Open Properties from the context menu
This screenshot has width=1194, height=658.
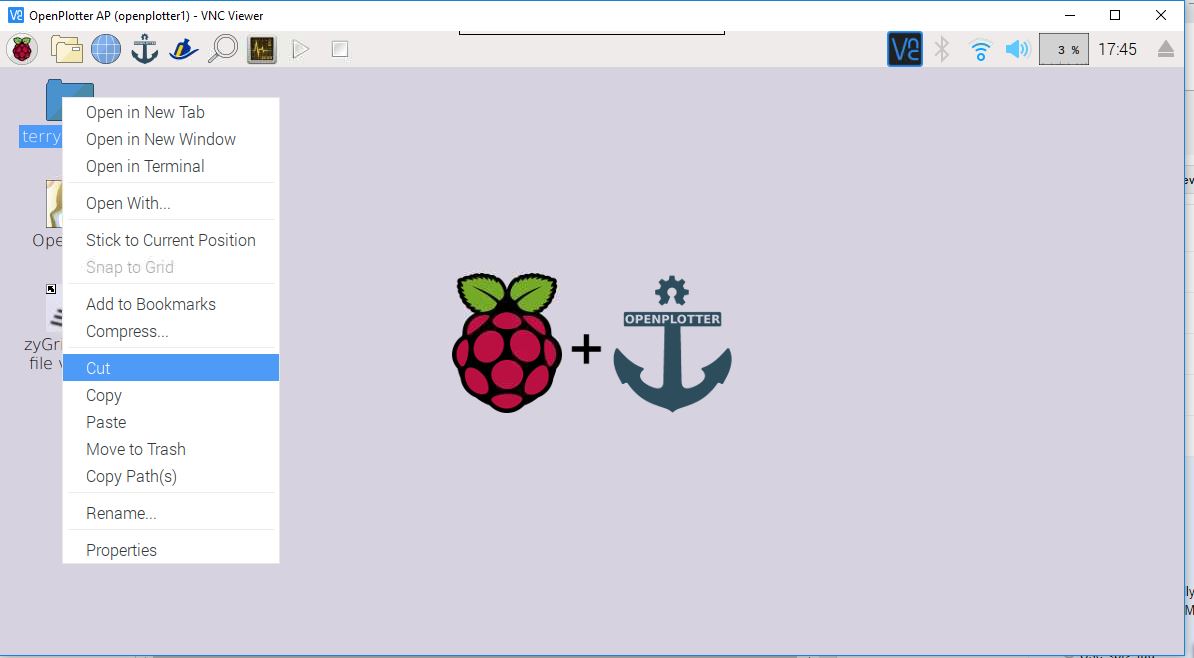point(121,549)
